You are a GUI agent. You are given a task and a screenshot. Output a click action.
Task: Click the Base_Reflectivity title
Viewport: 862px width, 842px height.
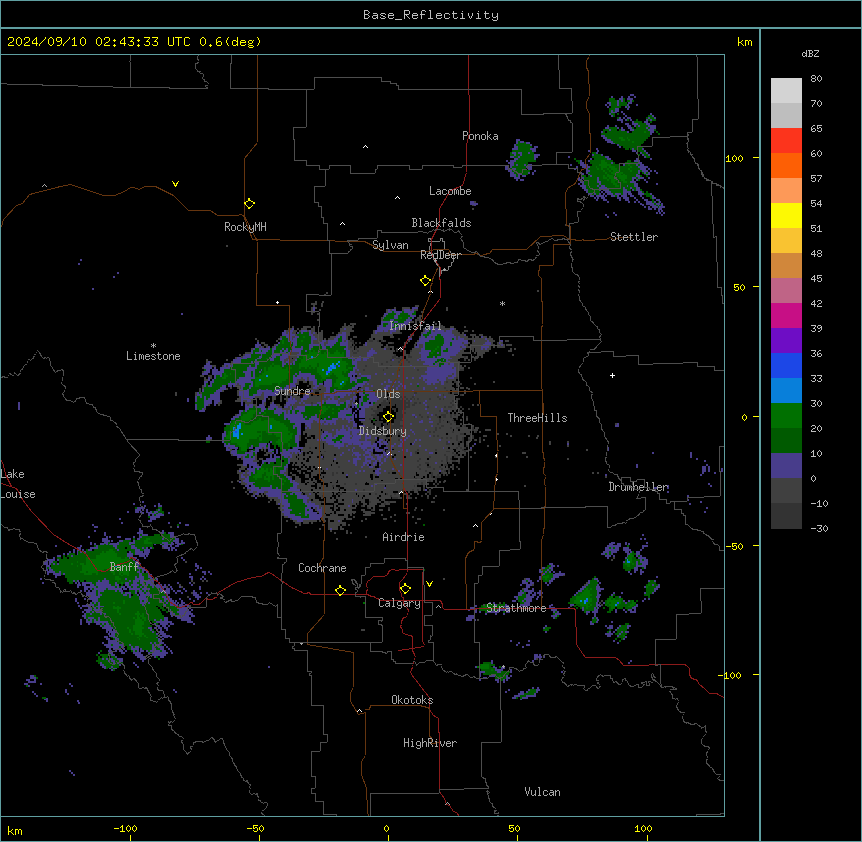[431, 15]
